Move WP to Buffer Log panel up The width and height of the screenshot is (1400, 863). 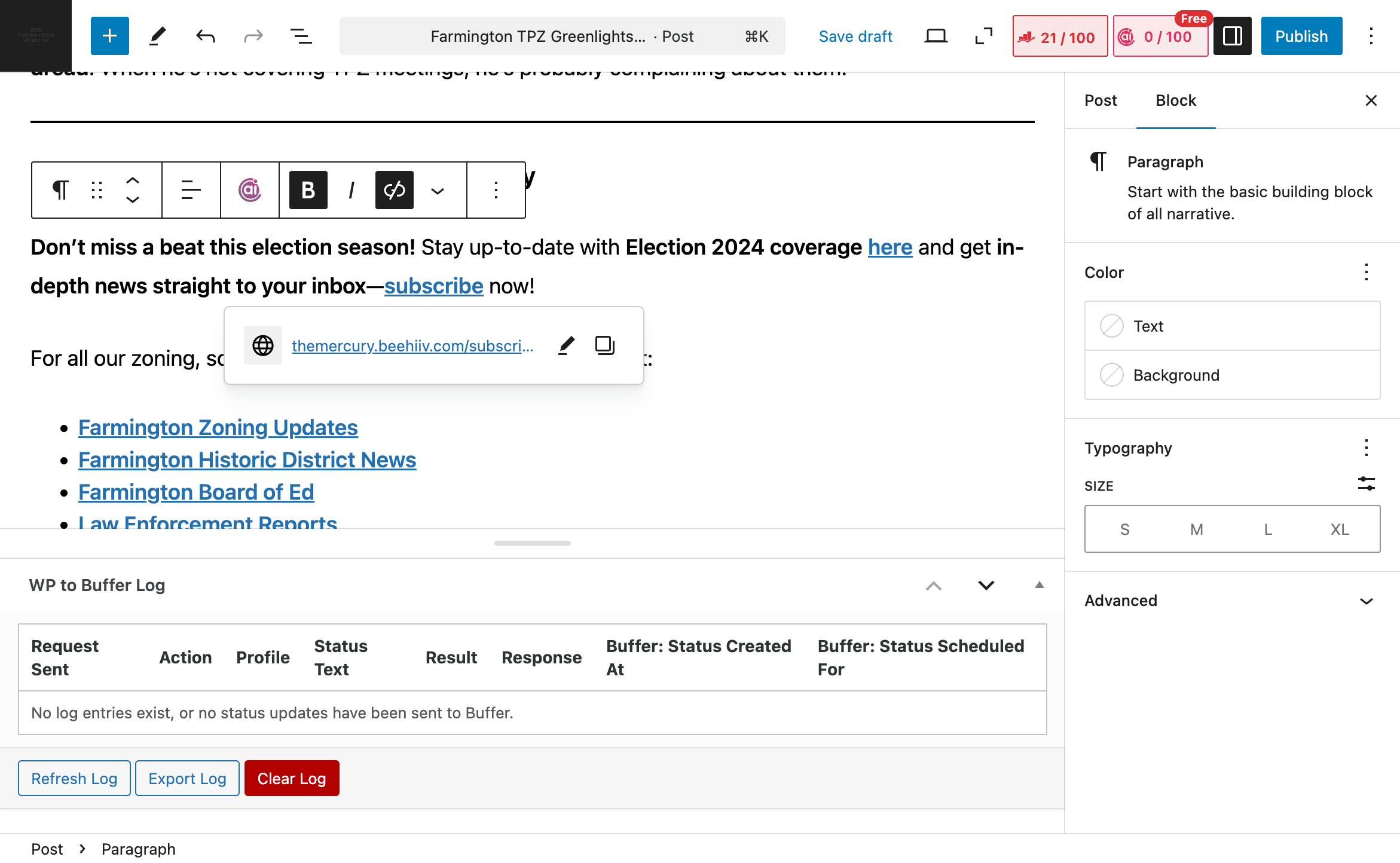(934, 586)
